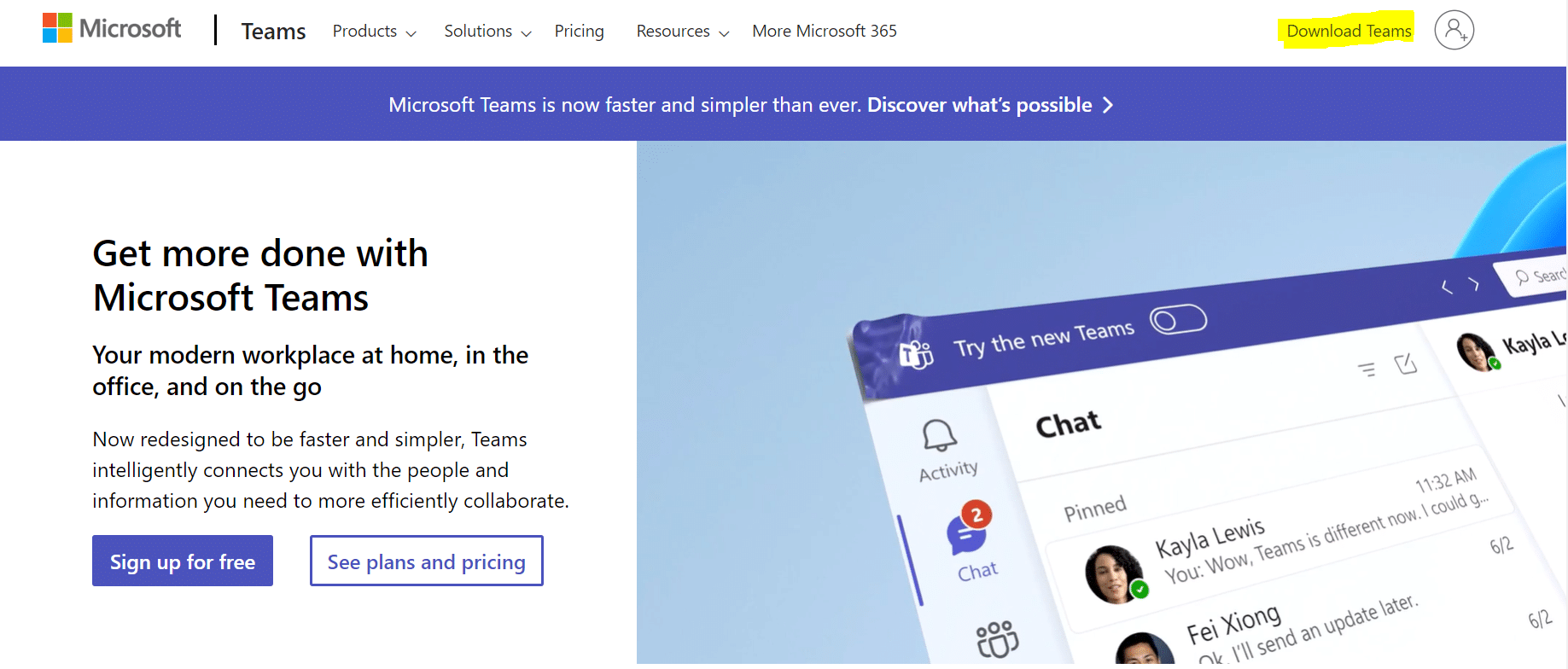Click the Kayla profile picture at top right
The image size is (1568, 669).
coord(1478,352)
